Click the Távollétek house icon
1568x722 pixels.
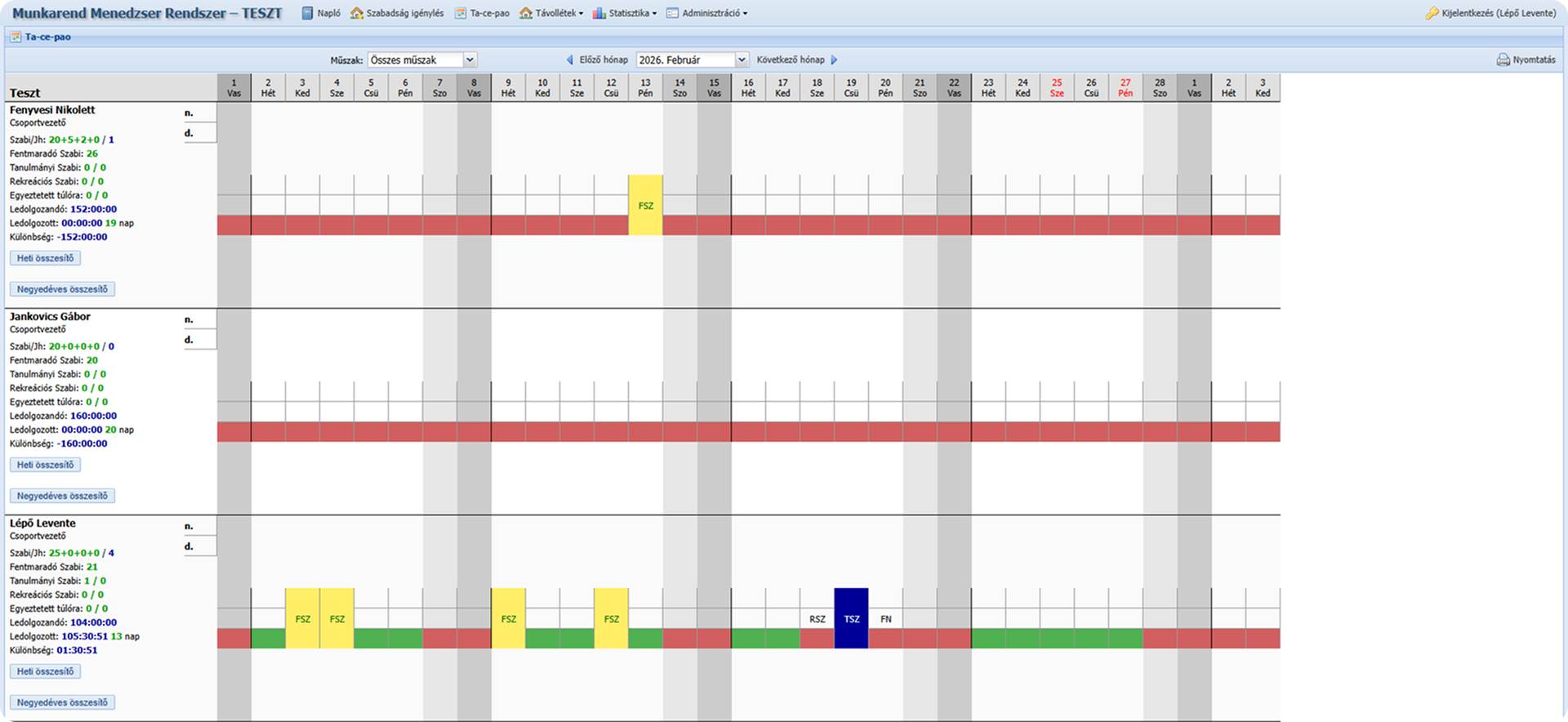(x=526, y=13)
